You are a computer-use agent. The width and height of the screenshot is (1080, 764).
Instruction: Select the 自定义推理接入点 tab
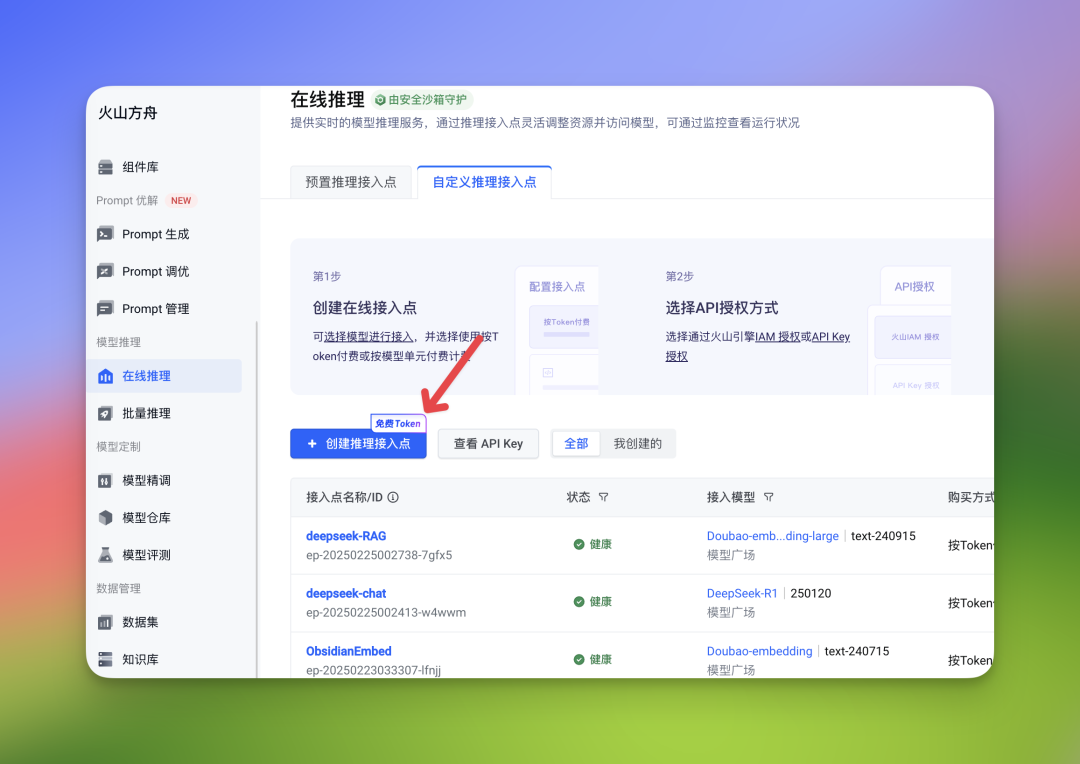click(484, 182)
